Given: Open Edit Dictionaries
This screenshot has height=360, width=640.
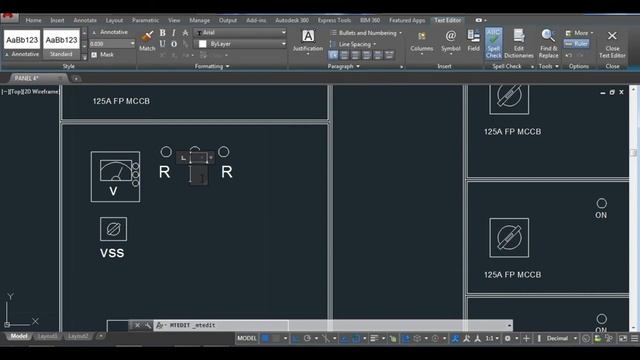Looking at the screenshot, I should tap(519, 43).
